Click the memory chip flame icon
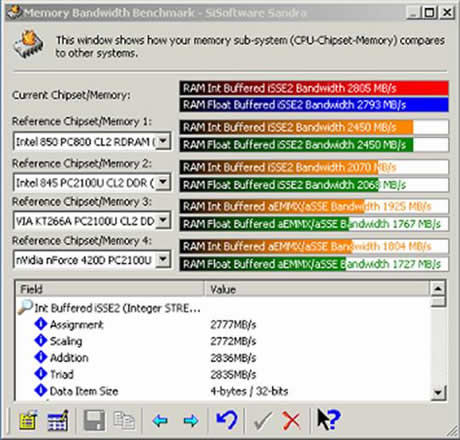Screen dimensions: 460x440 (x=29, y=45)
